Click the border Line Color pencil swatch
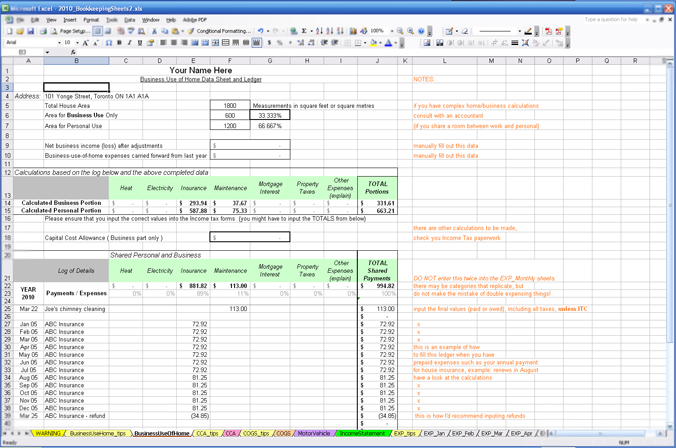This screenshot has width=676, height=448. pyautogui.click(x=528, y=31)
